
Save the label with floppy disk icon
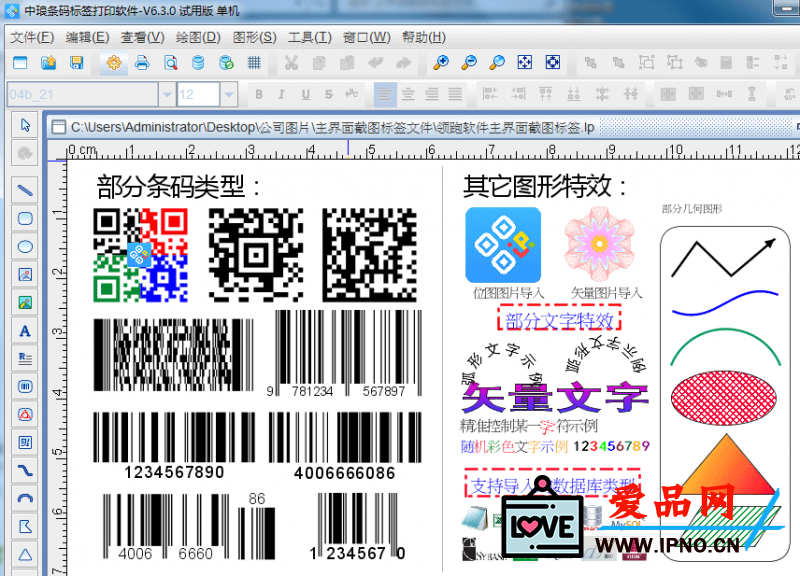tap(77, 63)
